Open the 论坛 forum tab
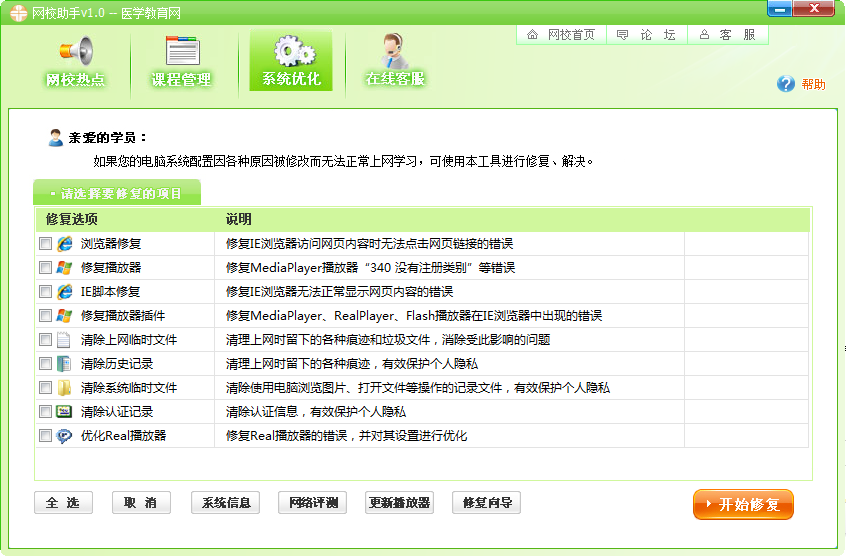 (647, 35)
